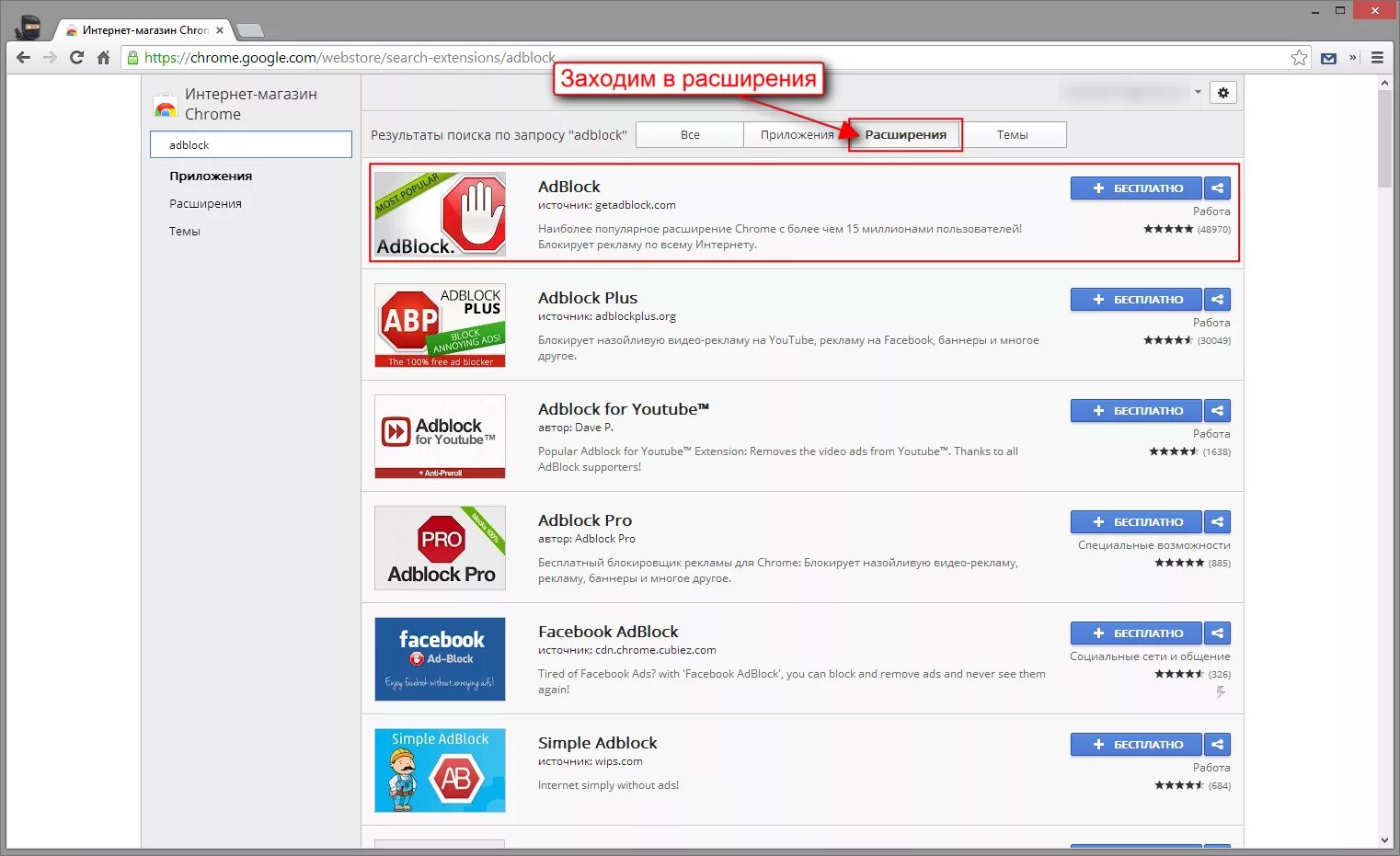This screenshot has width=1400, height=856.
Task: Open the Adblock for Youtube™ title
Action: point(624,409)
